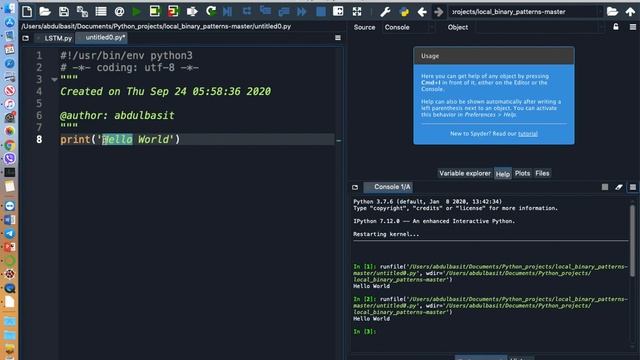Open the editor pane options menu
Image resolution: width=640 pixels, height=360 pixels.
(x=338, y=38)
